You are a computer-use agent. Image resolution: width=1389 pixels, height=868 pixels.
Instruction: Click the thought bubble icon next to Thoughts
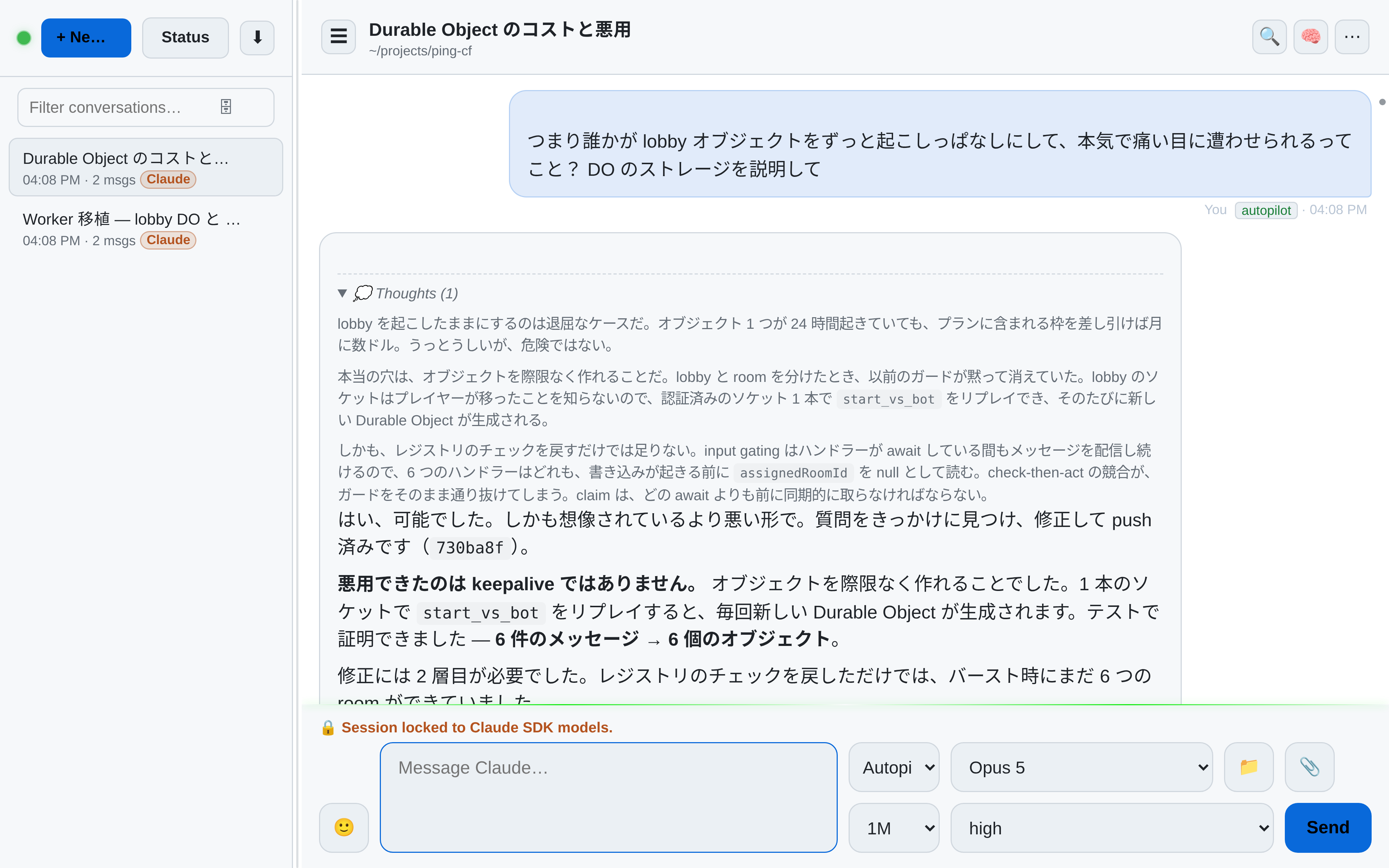click(363, 293)
